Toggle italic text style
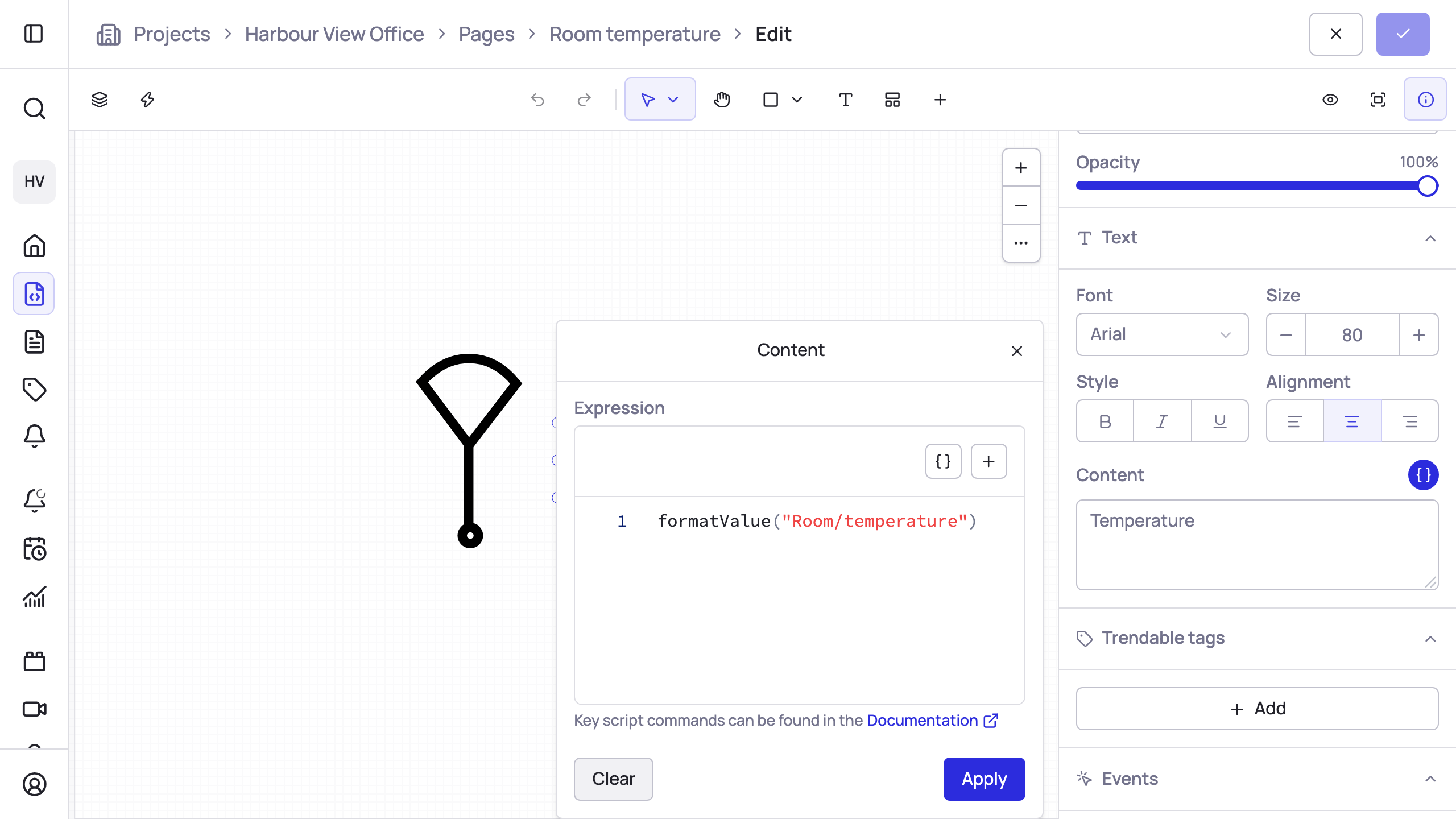This screenshot has width=1456, height=819. [x=1162, y=421]
